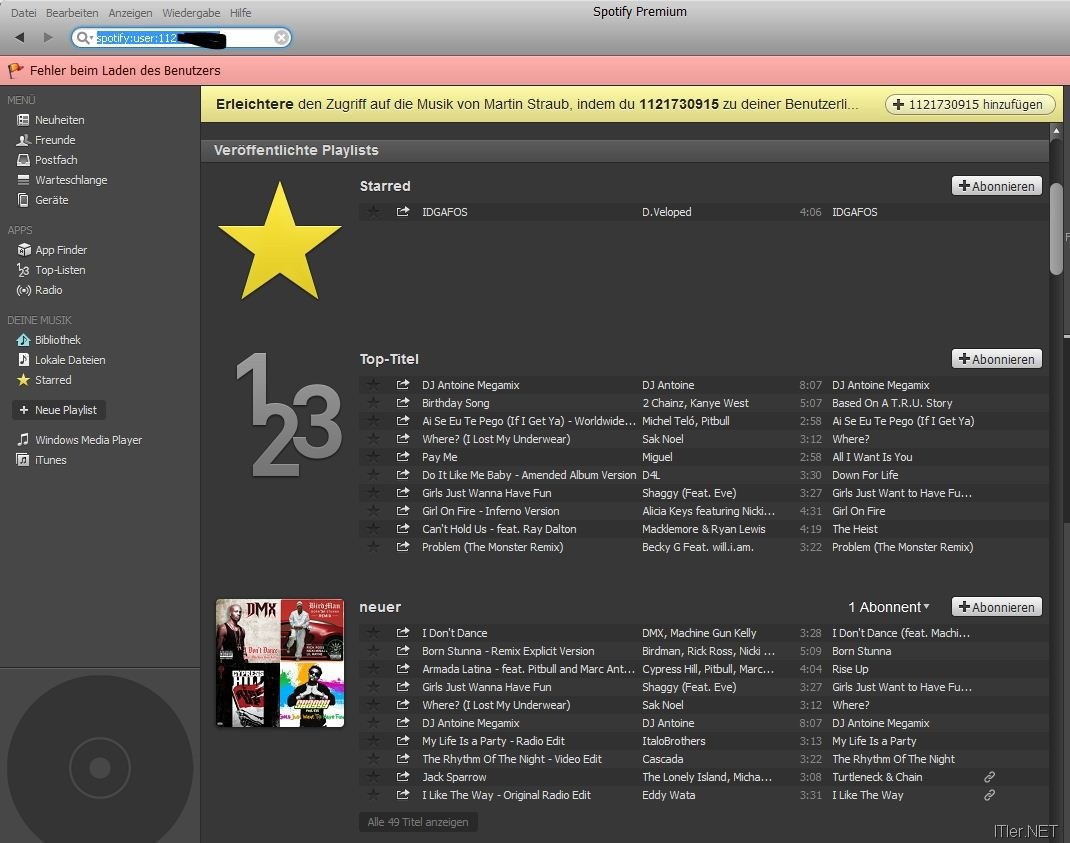1070x843 pixels.
Task: Open the Hilfe menu
Action: coord(241,13)
